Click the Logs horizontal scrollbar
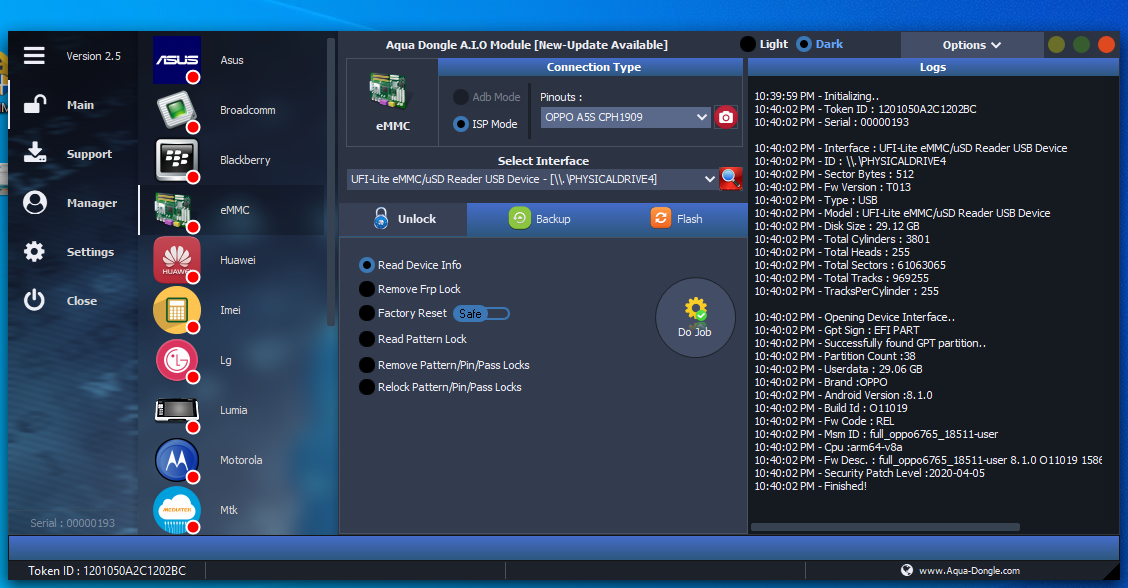 coord(885,527)
